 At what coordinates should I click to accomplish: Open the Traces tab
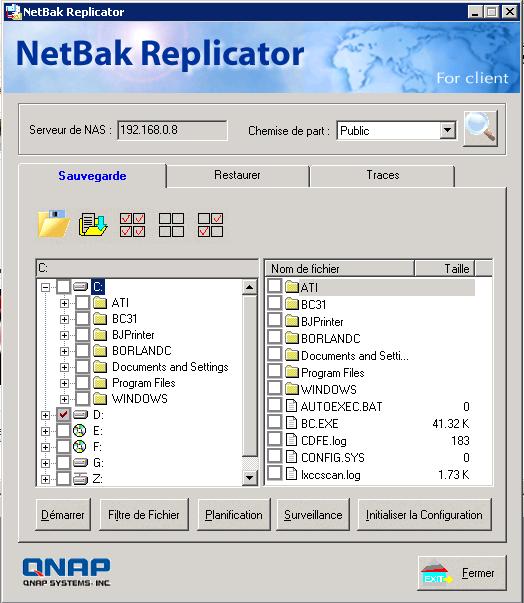point(383,176)
